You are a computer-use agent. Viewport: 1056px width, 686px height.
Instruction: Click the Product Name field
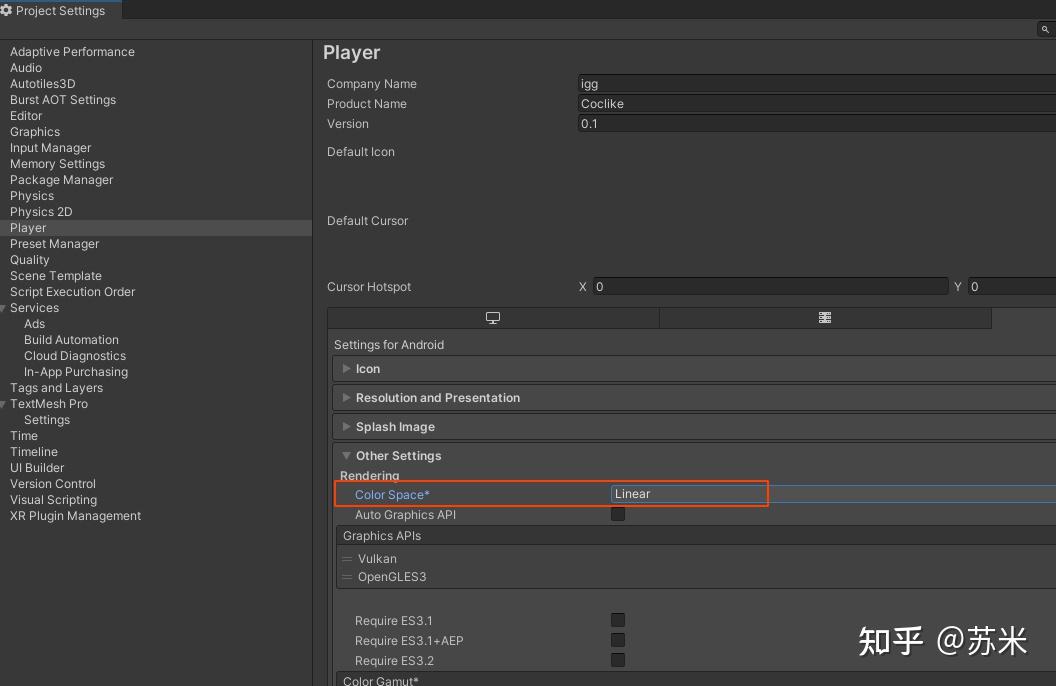(x=816, y=104)
